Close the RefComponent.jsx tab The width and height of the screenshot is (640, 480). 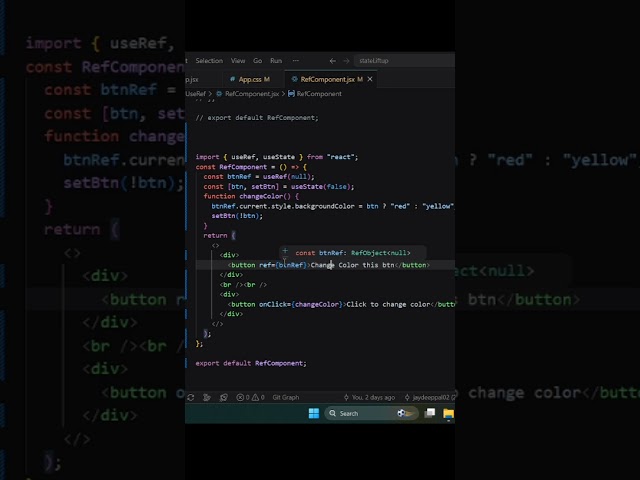point(370,79)
